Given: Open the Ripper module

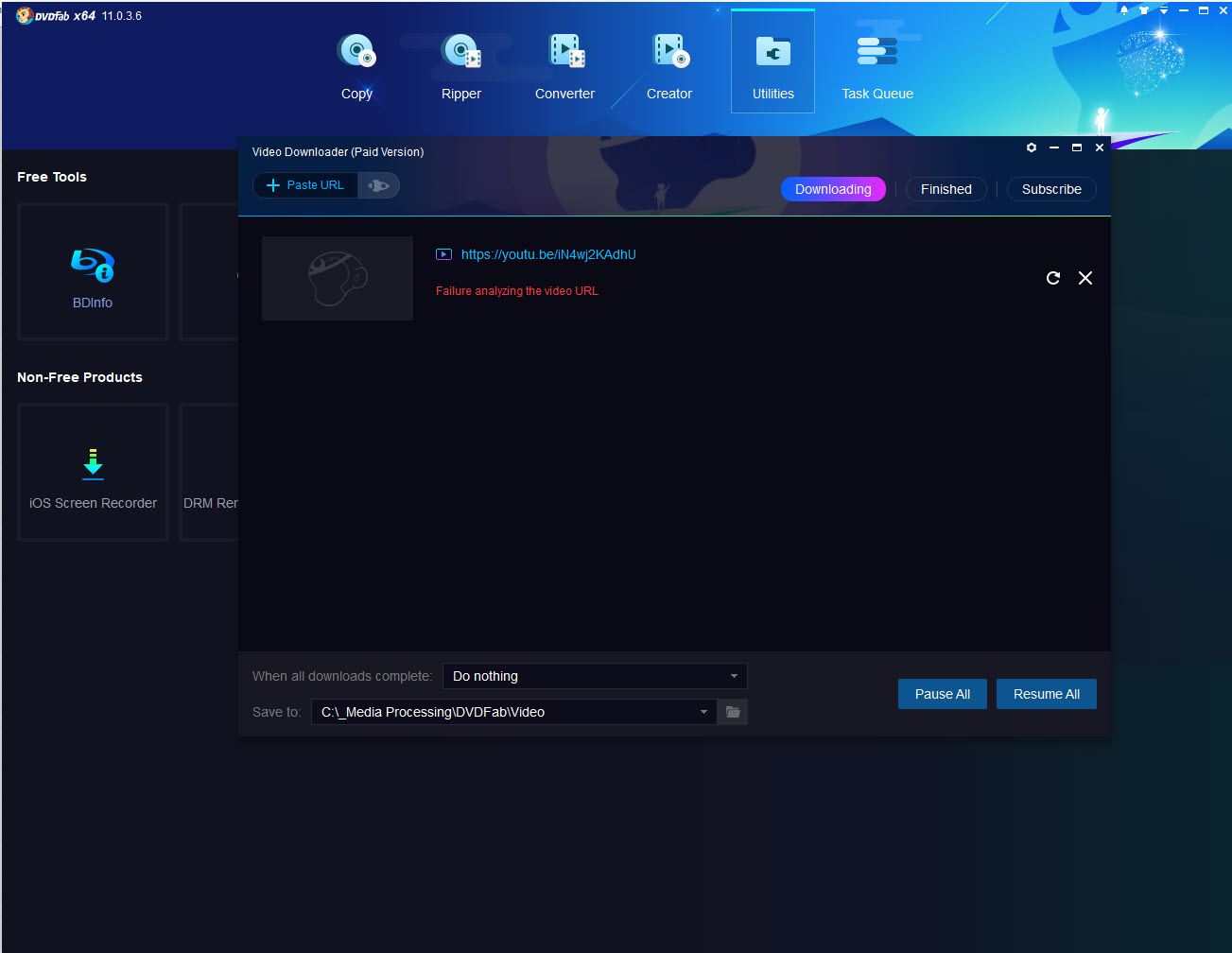Looking at the screenshot, I should coord(461,64).
